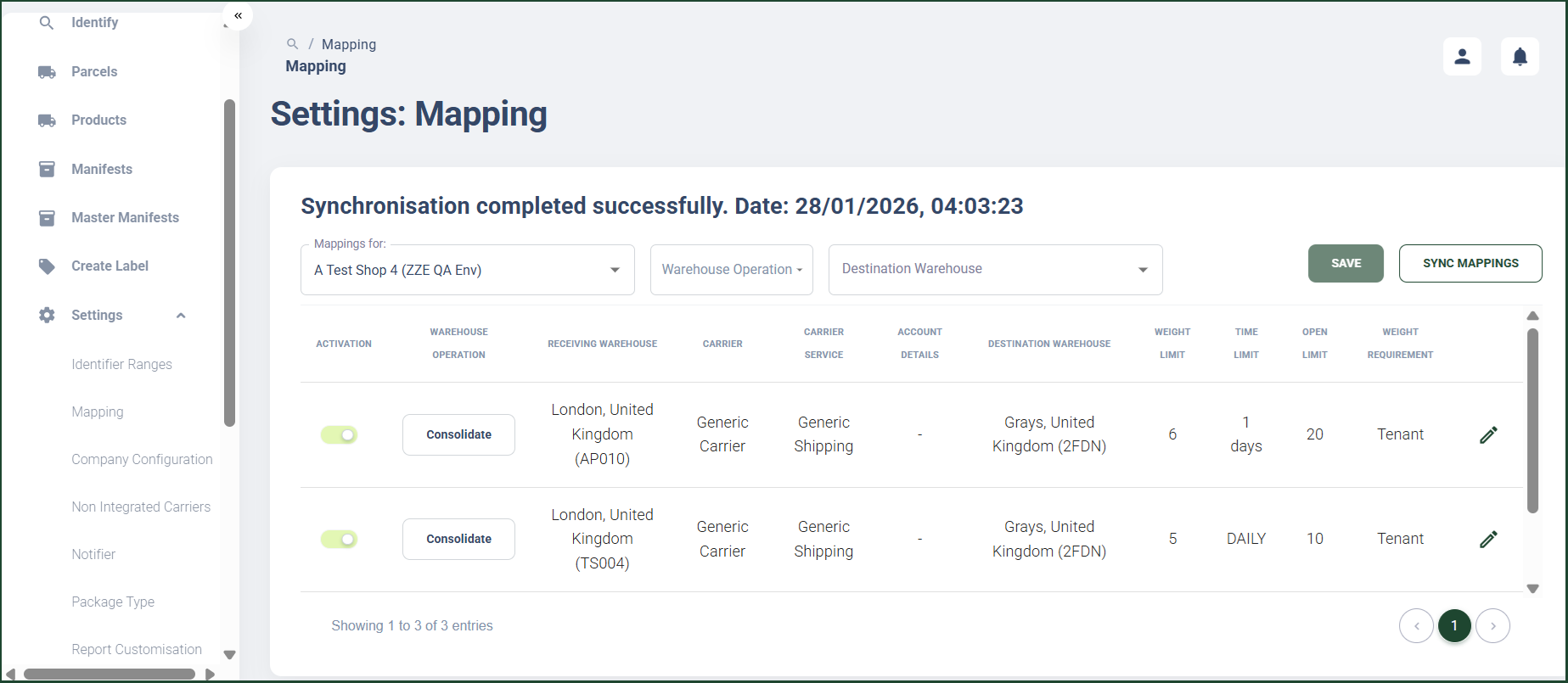Edit the TS004 mapping row
Viewport: 1568px width, 683px height.
[x=1488, y=539]
